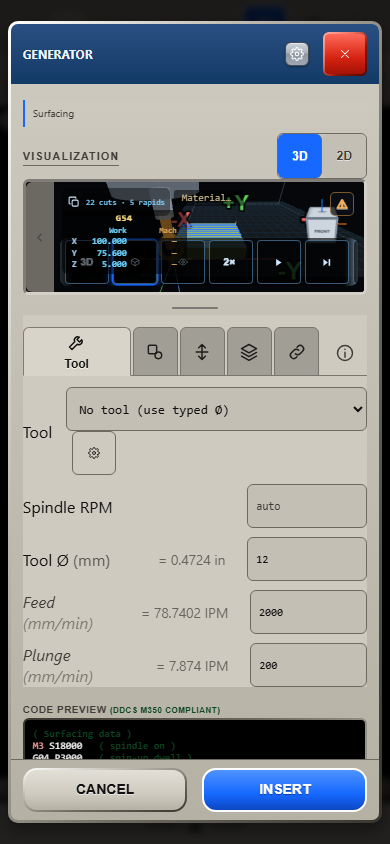
Task: Toggle the eye visibility button in viewport
Action: [x=183, y=262]
